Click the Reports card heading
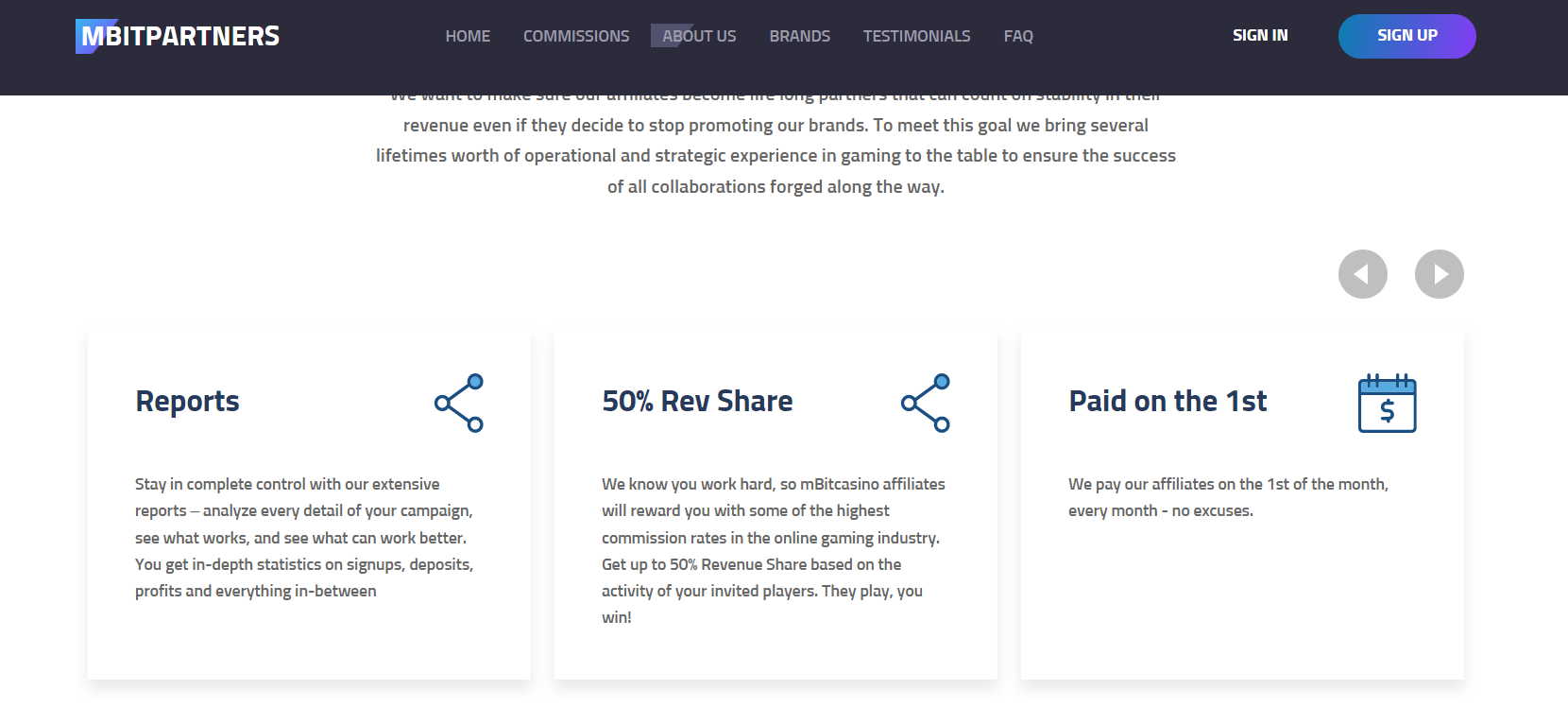The image size is (1568, 724). click(x=187, y=401)
